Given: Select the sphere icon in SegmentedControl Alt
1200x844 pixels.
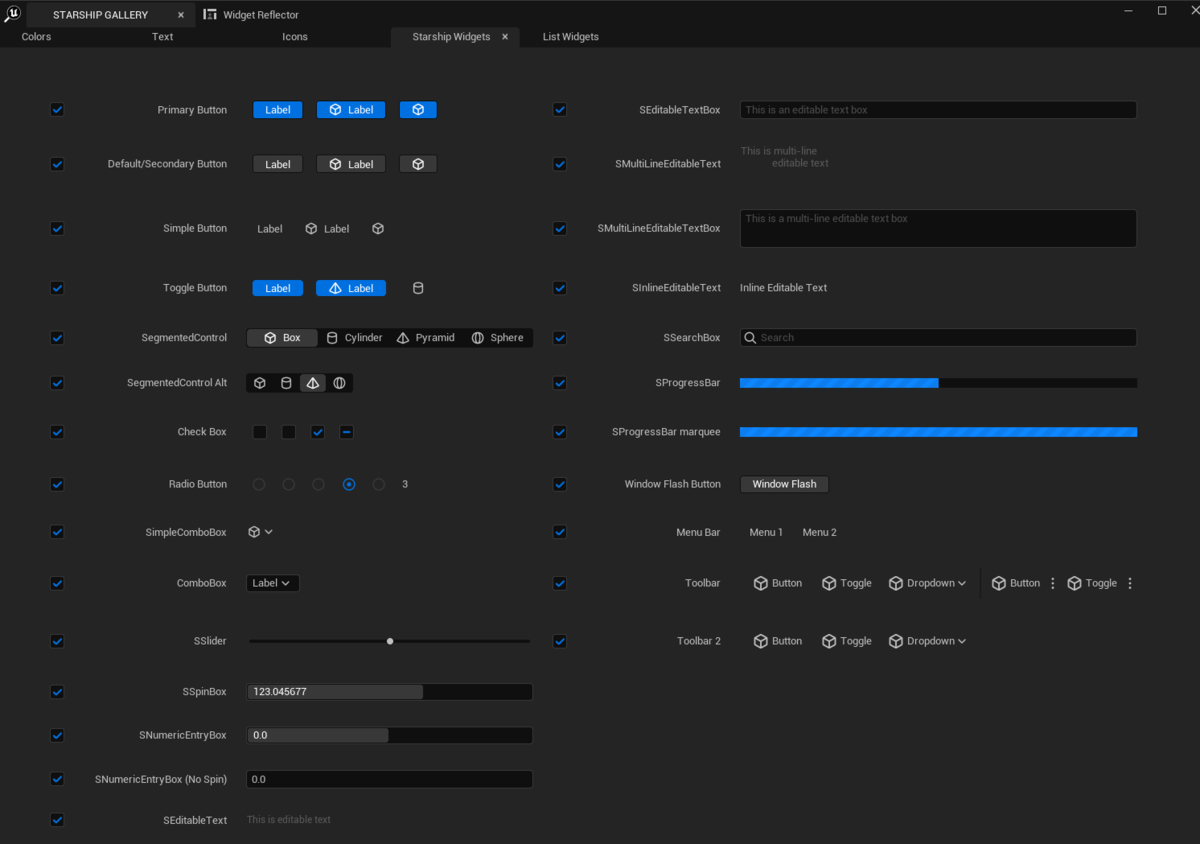Looking at the screenshot, I should [339, 383].
